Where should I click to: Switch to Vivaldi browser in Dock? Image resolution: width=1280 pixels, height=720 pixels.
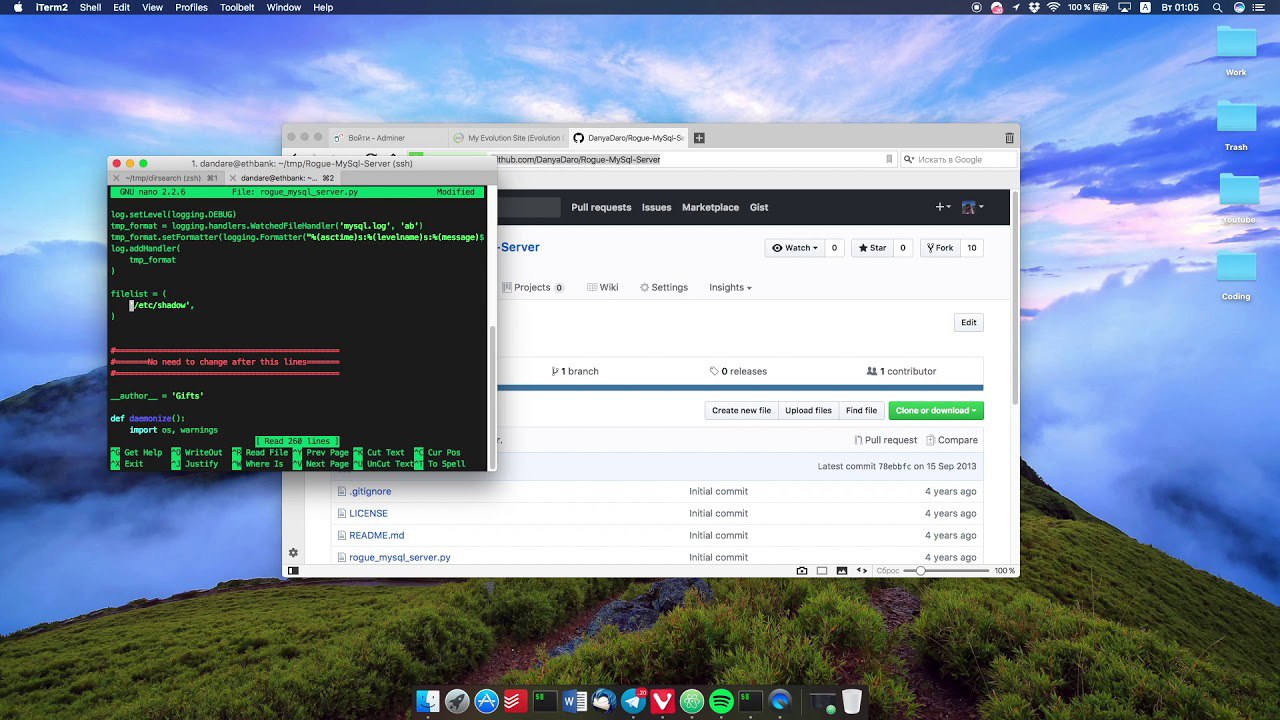coord(662,702)
